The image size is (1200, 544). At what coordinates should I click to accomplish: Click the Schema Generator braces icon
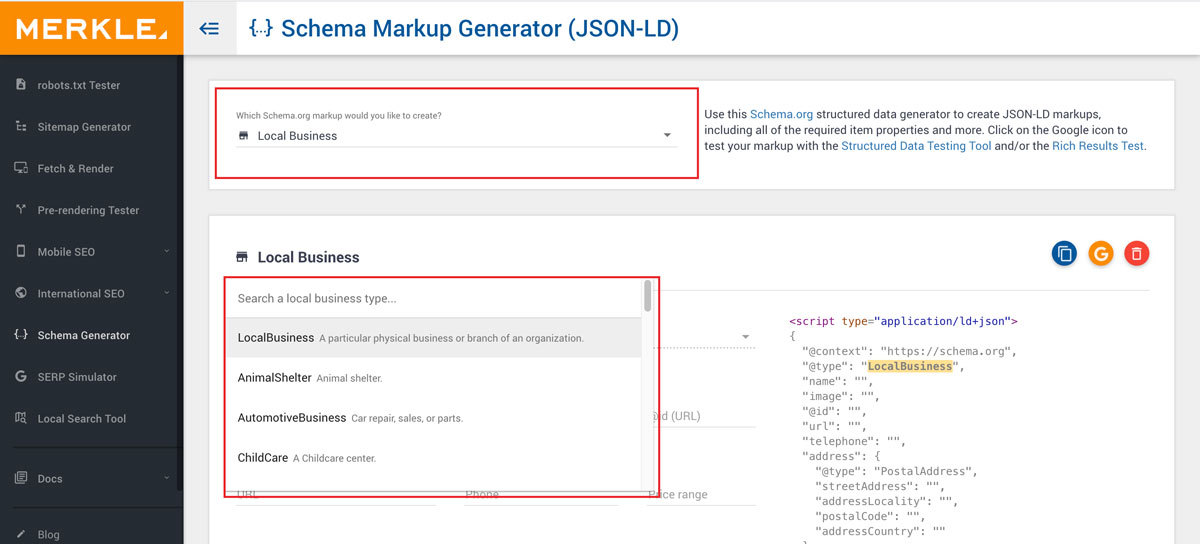point(20,335)
